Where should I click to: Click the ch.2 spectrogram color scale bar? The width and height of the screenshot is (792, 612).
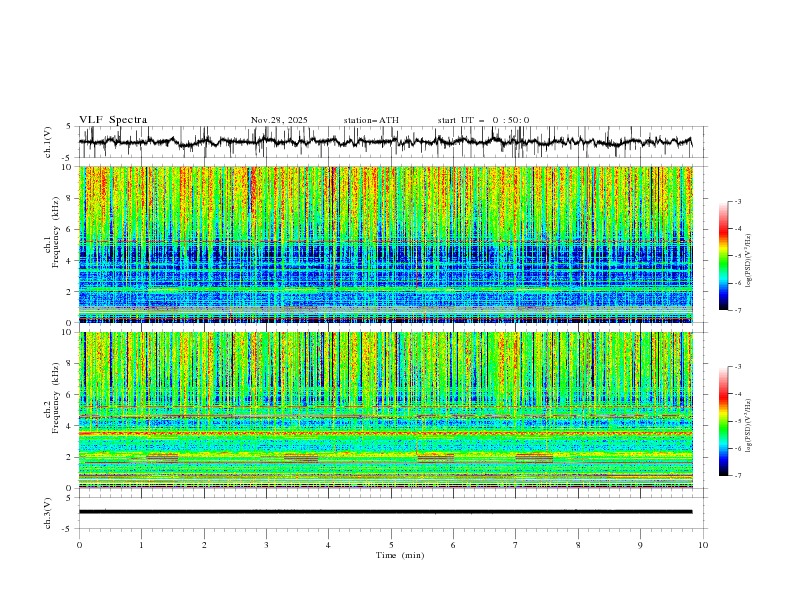[723, 421]
